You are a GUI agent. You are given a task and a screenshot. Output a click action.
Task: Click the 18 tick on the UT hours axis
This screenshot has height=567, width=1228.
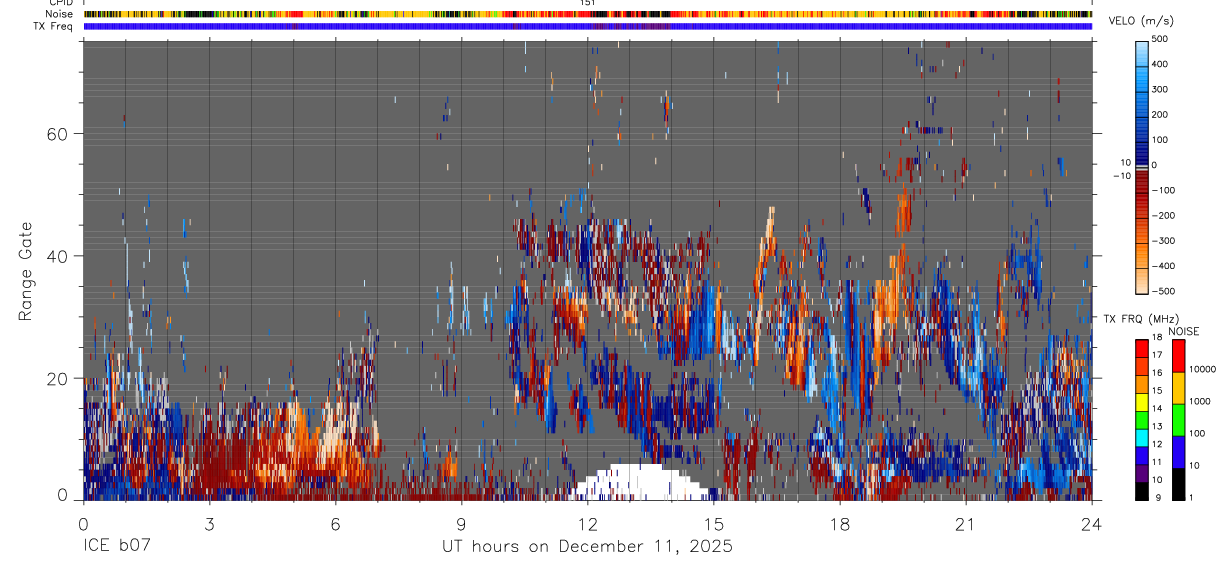click(840, 523)
